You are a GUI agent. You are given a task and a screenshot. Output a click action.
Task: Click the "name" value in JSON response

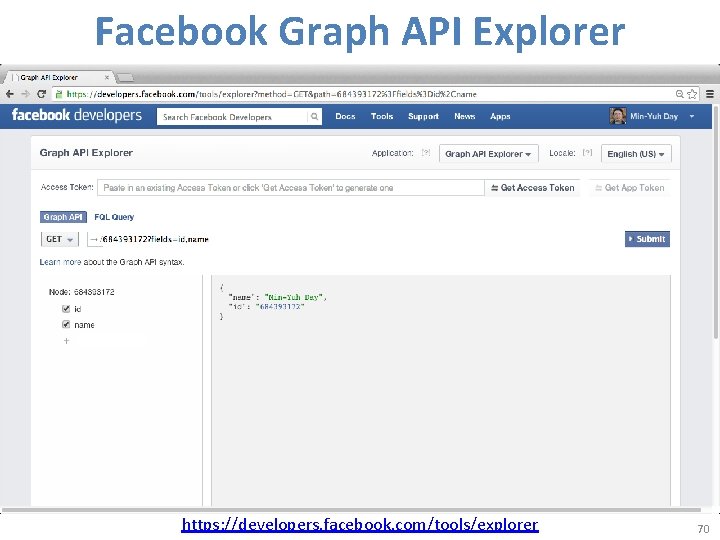[294, 298]
